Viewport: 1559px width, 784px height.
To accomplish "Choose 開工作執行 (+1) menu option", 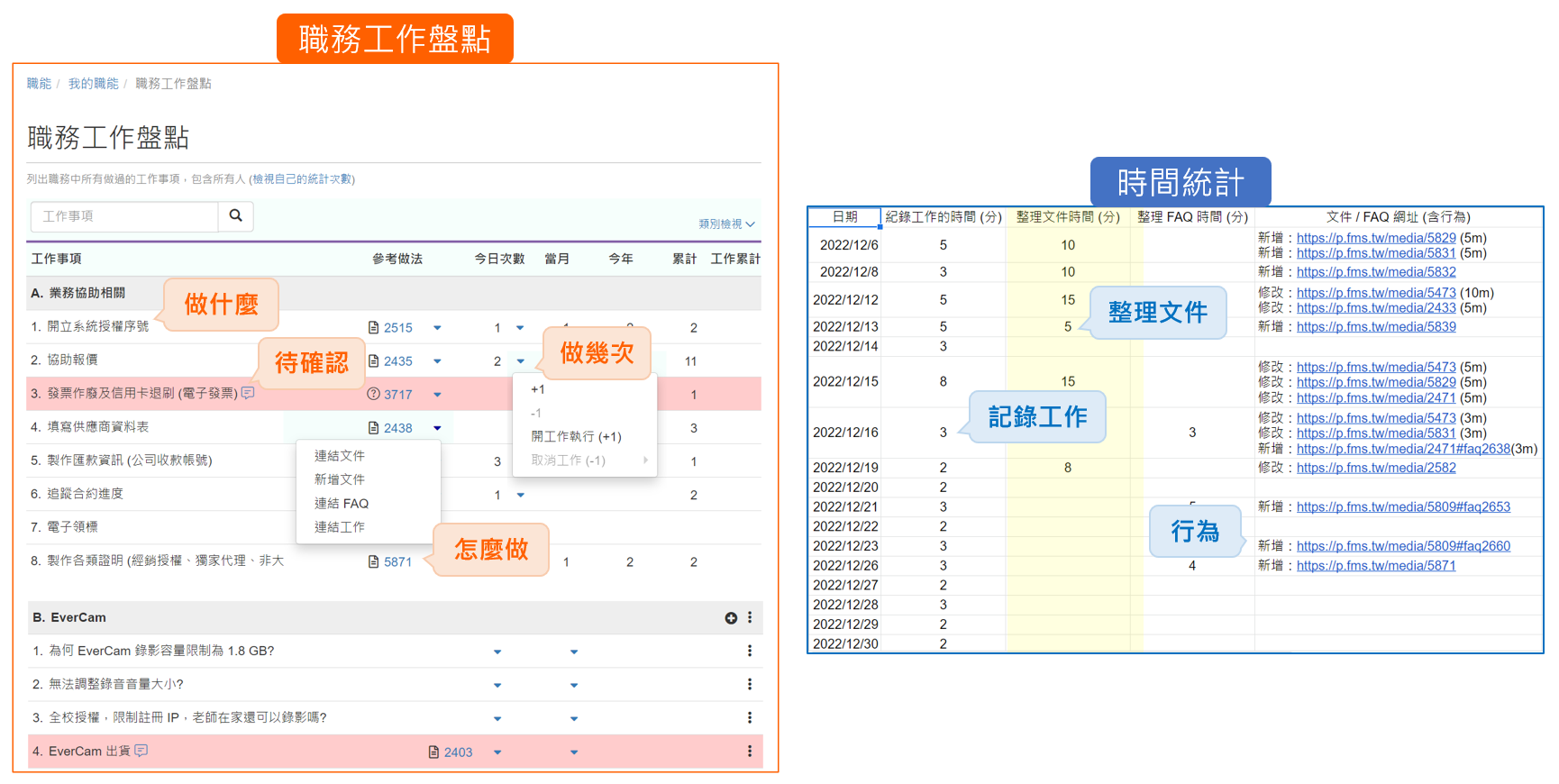I will (x=576, y=437).
